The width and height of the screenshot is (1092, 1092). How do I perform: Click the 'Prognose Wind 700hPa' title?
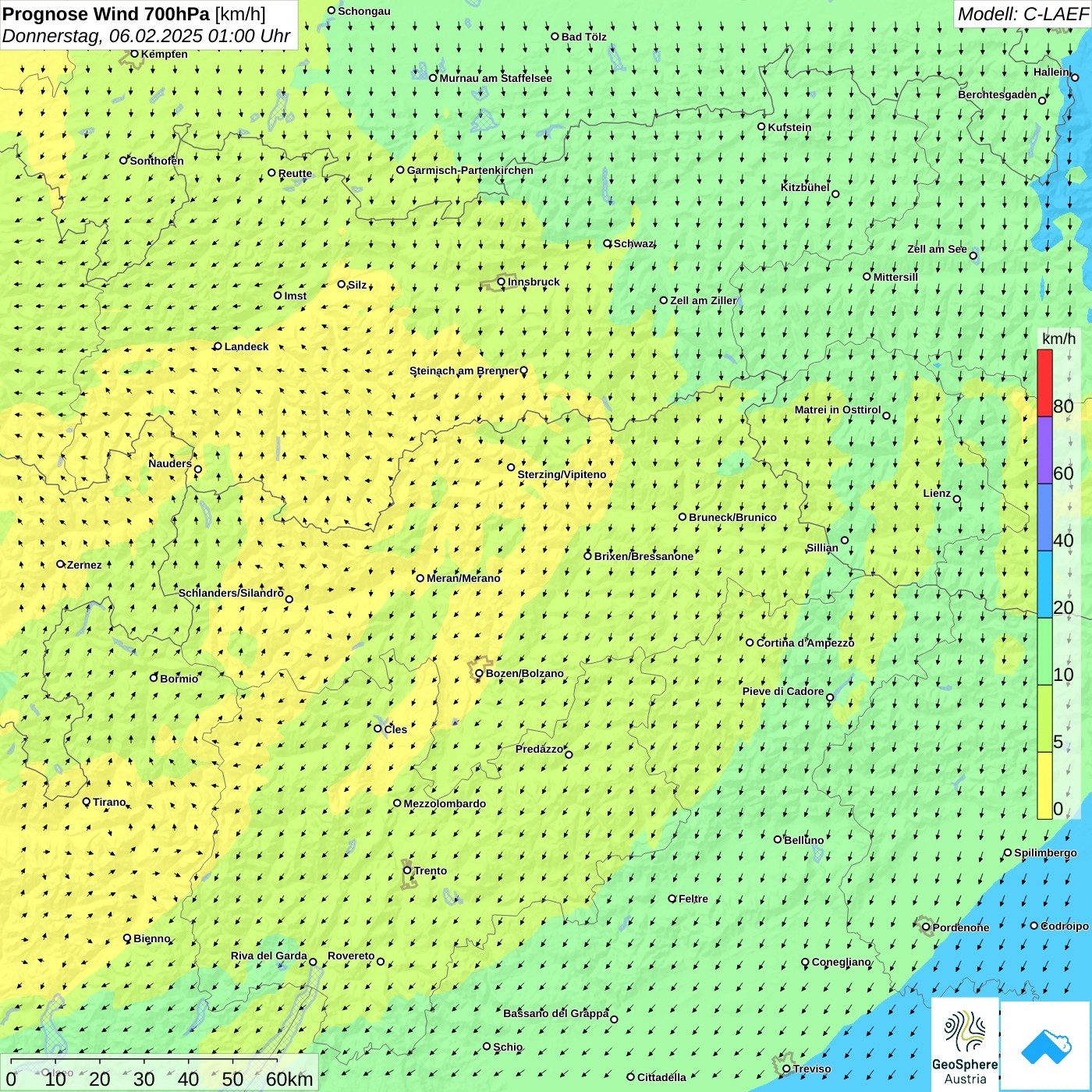coord(106,14)
